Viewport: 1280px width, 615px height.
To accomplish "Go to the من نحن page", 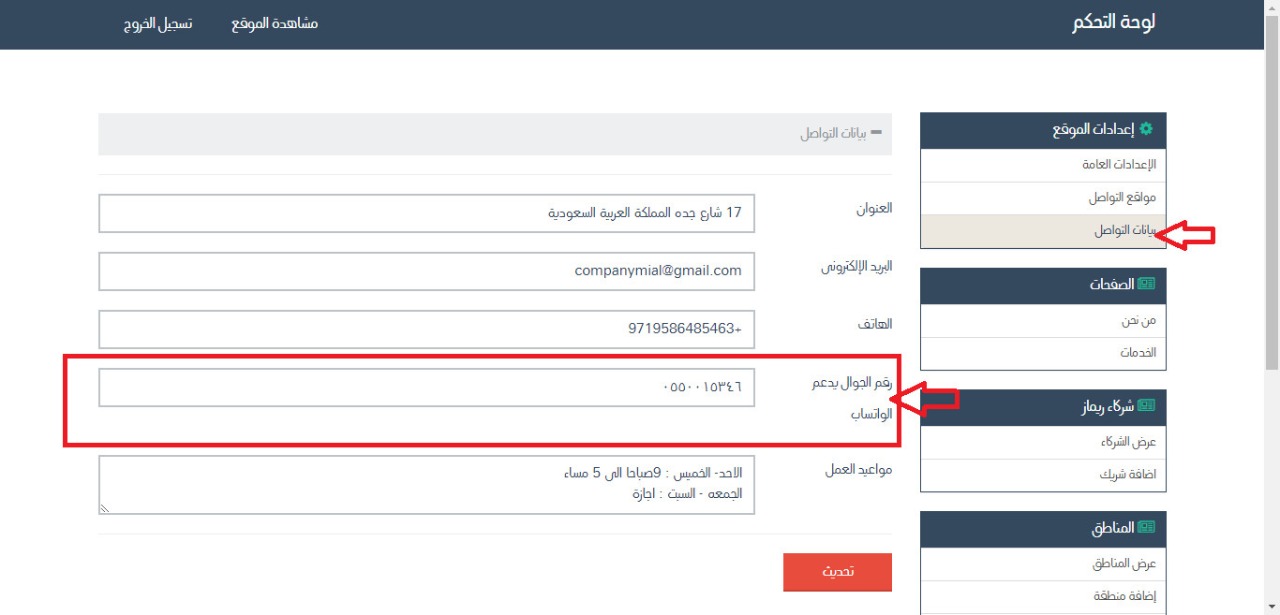I will [x=1138, y=321].
